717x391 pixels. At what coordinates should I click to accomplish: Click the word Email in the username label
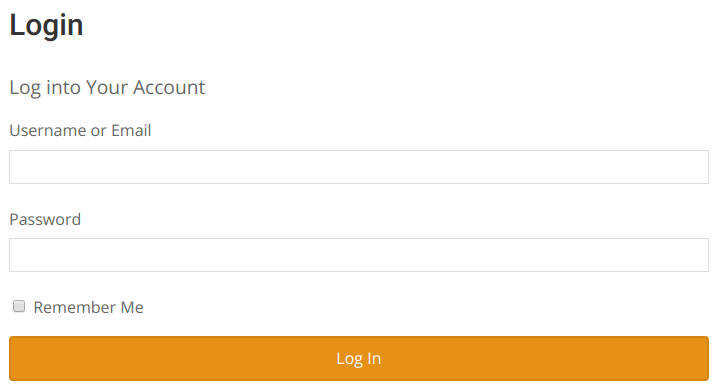coord(131,130)
